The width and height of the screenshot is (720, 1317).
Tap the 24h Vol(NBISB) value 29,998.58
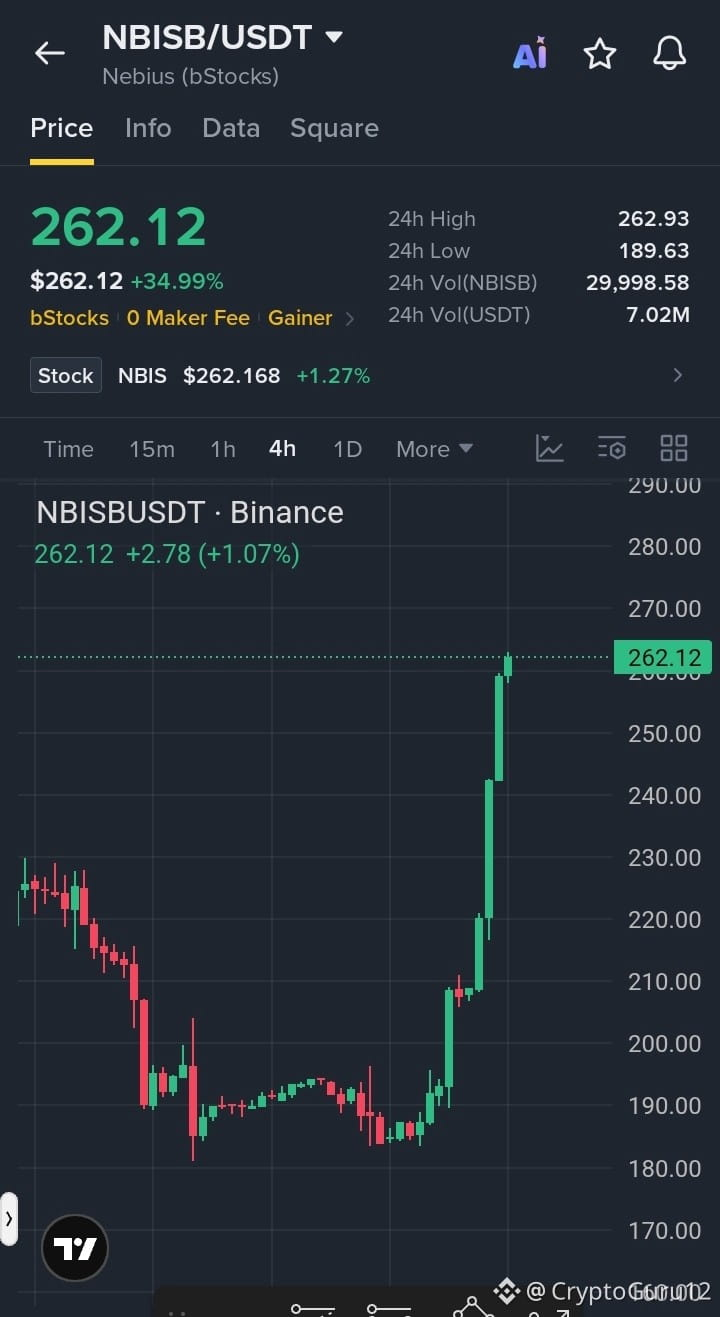[x=638, y=283]
